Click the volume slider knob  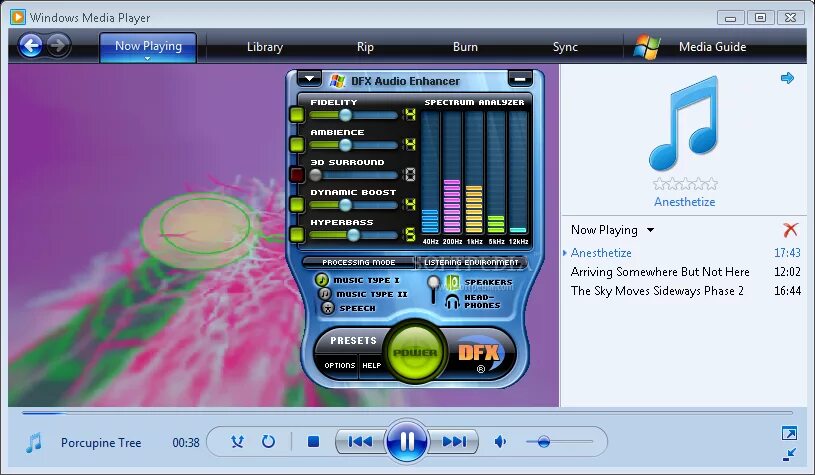tap(544, 442)
